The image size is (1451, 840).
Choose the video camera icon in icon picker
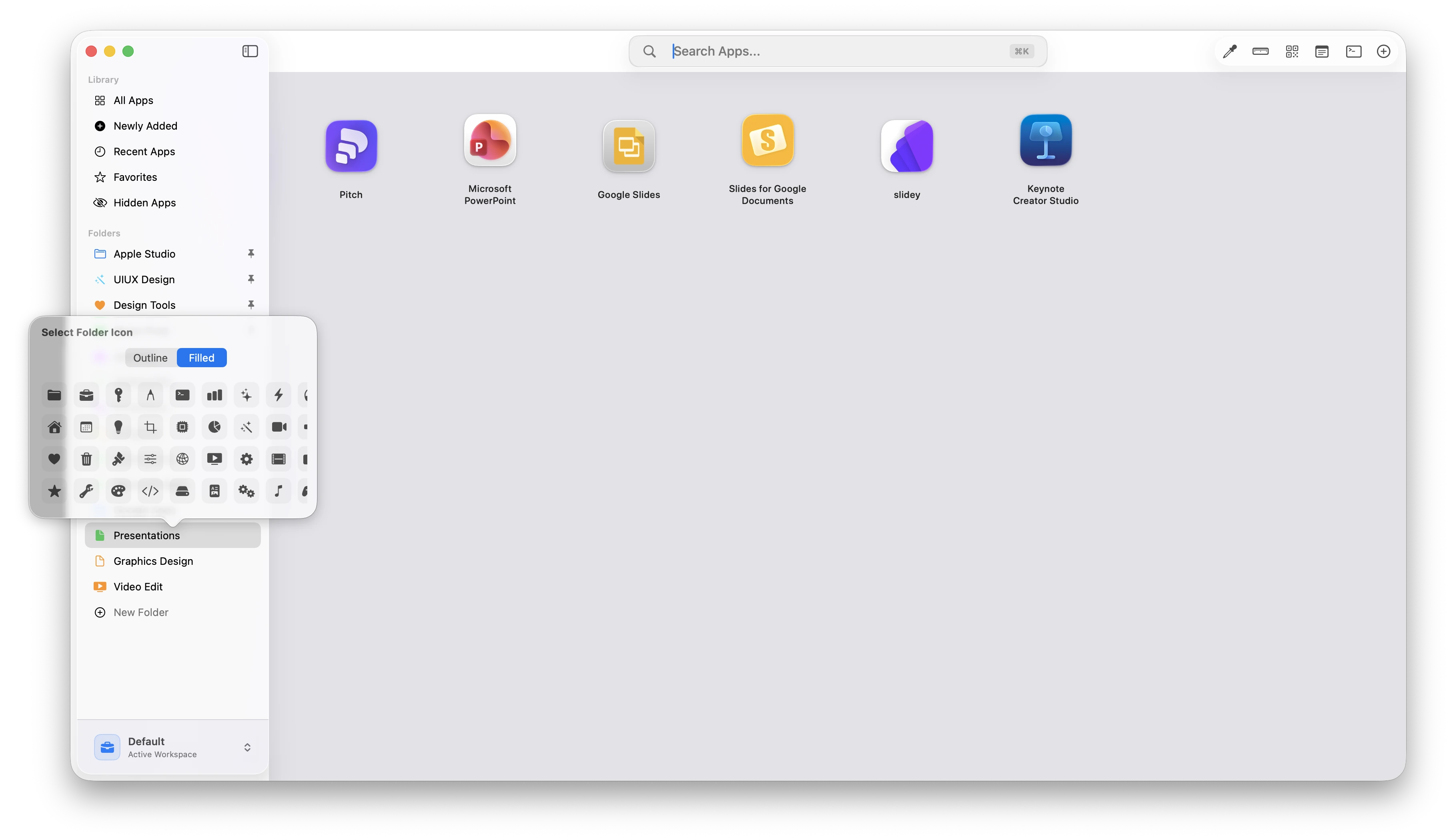(x=279, y=427)
